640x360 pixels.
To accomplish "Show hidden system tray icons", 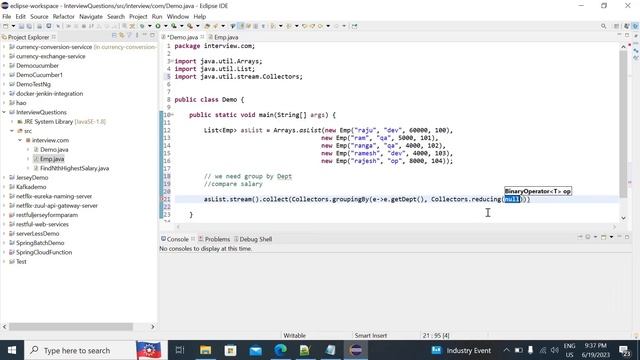I will point(506,350).
